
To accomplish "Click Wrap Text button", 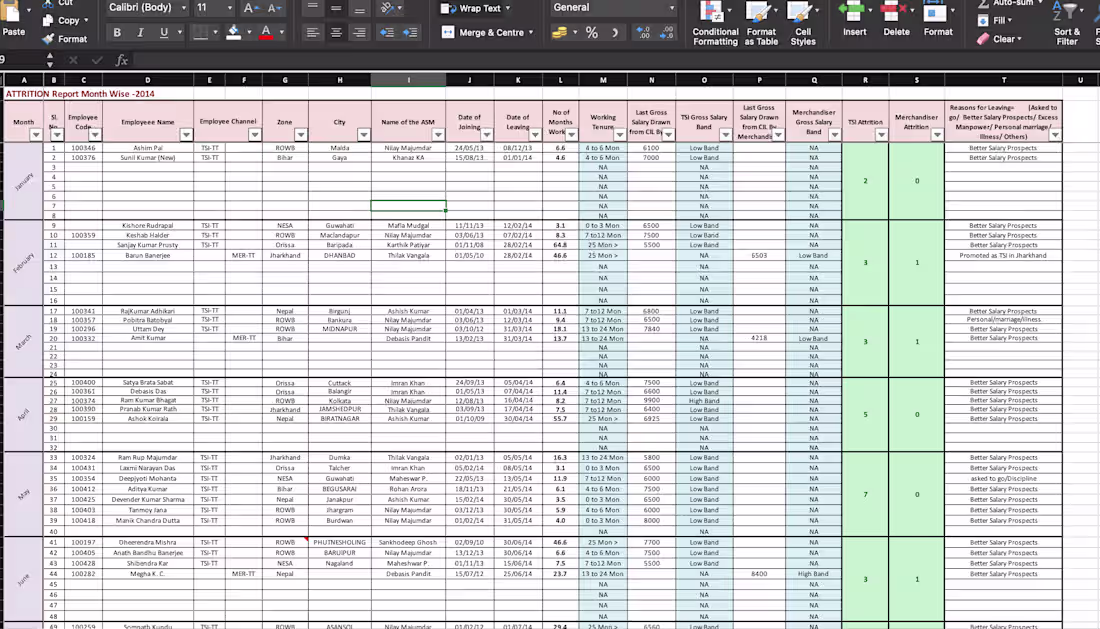I will [475, 8].
